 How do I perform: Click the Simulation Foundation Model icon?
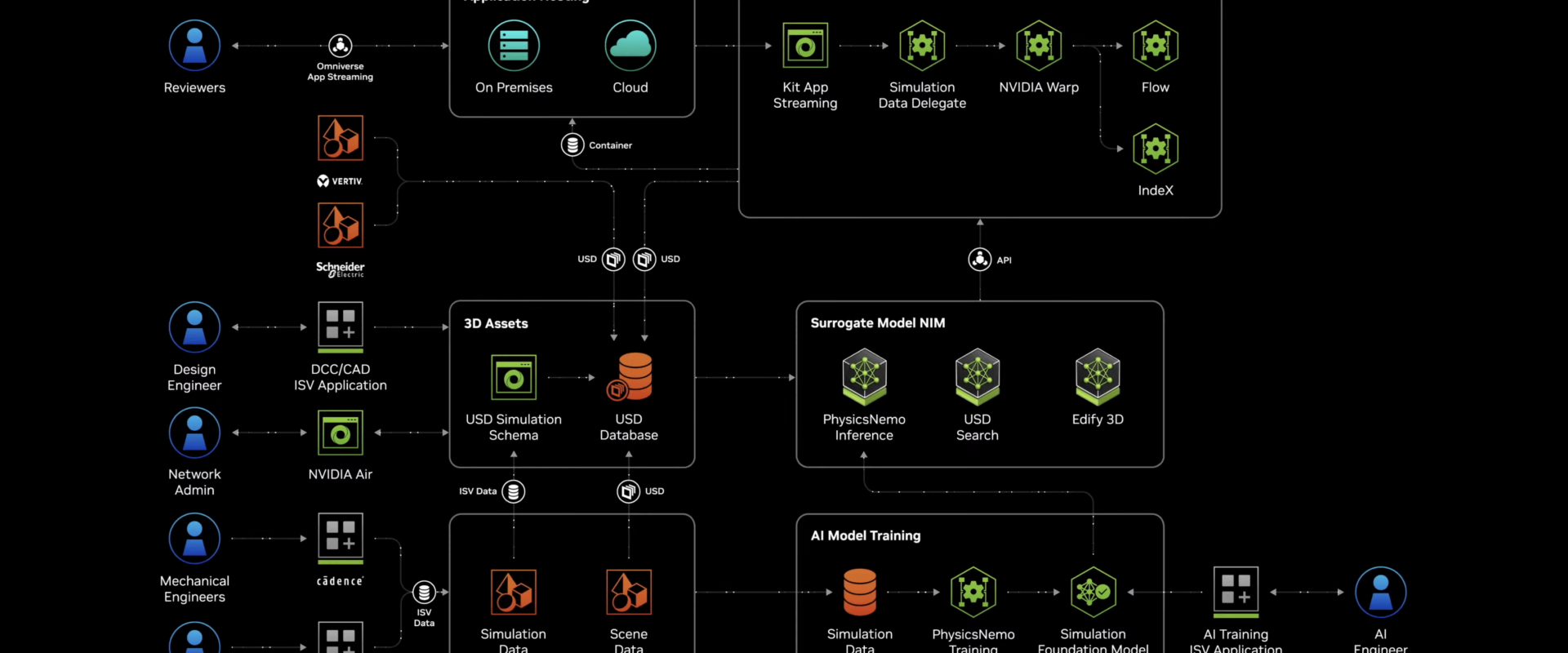(1094, 592)
